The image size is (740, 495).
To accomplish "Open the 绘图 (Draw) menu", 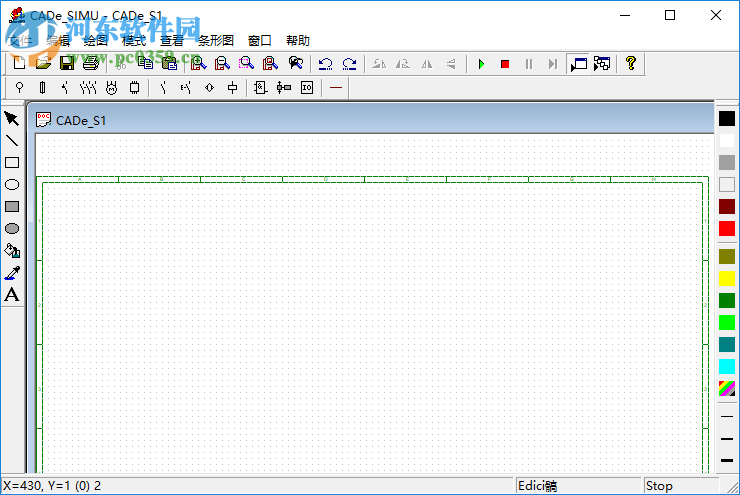I will [x=95, y=41].
